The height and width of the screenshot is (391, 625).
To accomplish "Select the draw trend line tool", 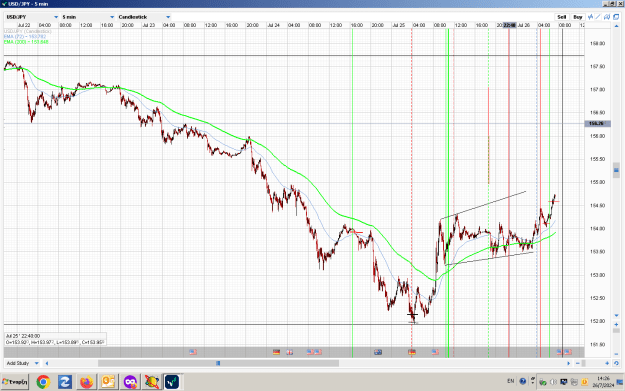I will coord(598,17).
